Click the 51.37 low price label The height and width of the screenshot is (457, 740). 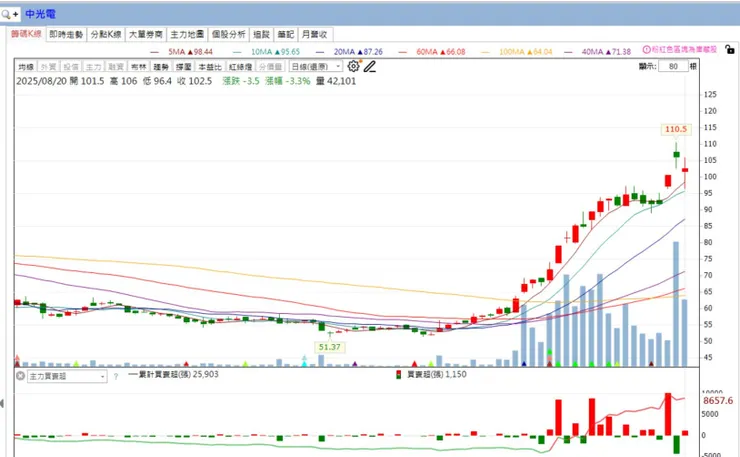tap(329, 347)
